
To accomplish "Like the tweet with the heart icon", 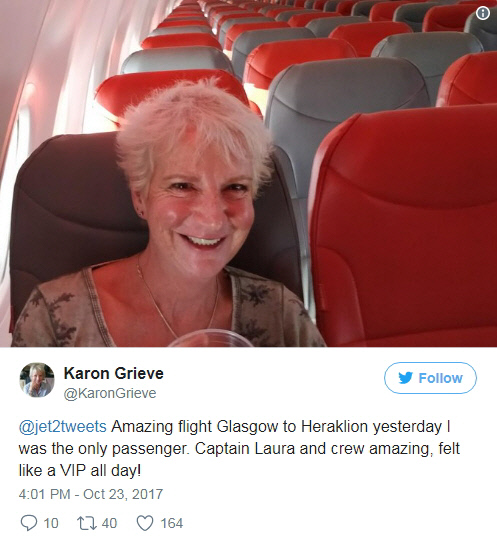I will click(x=145, y=523).
